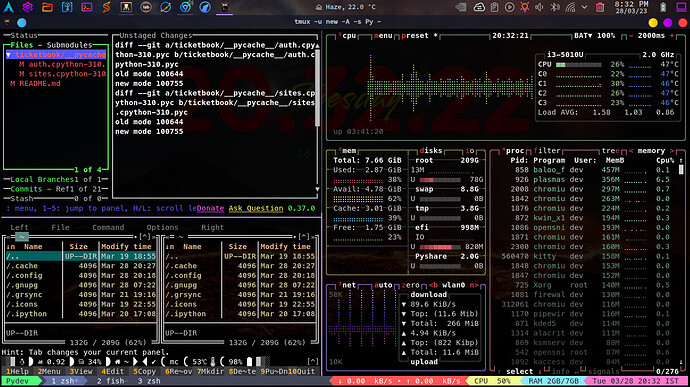Open the purple terminal icon in top panel
This screenshot has width=690, height=387.
pyautogui.click(x=87, y=7)
